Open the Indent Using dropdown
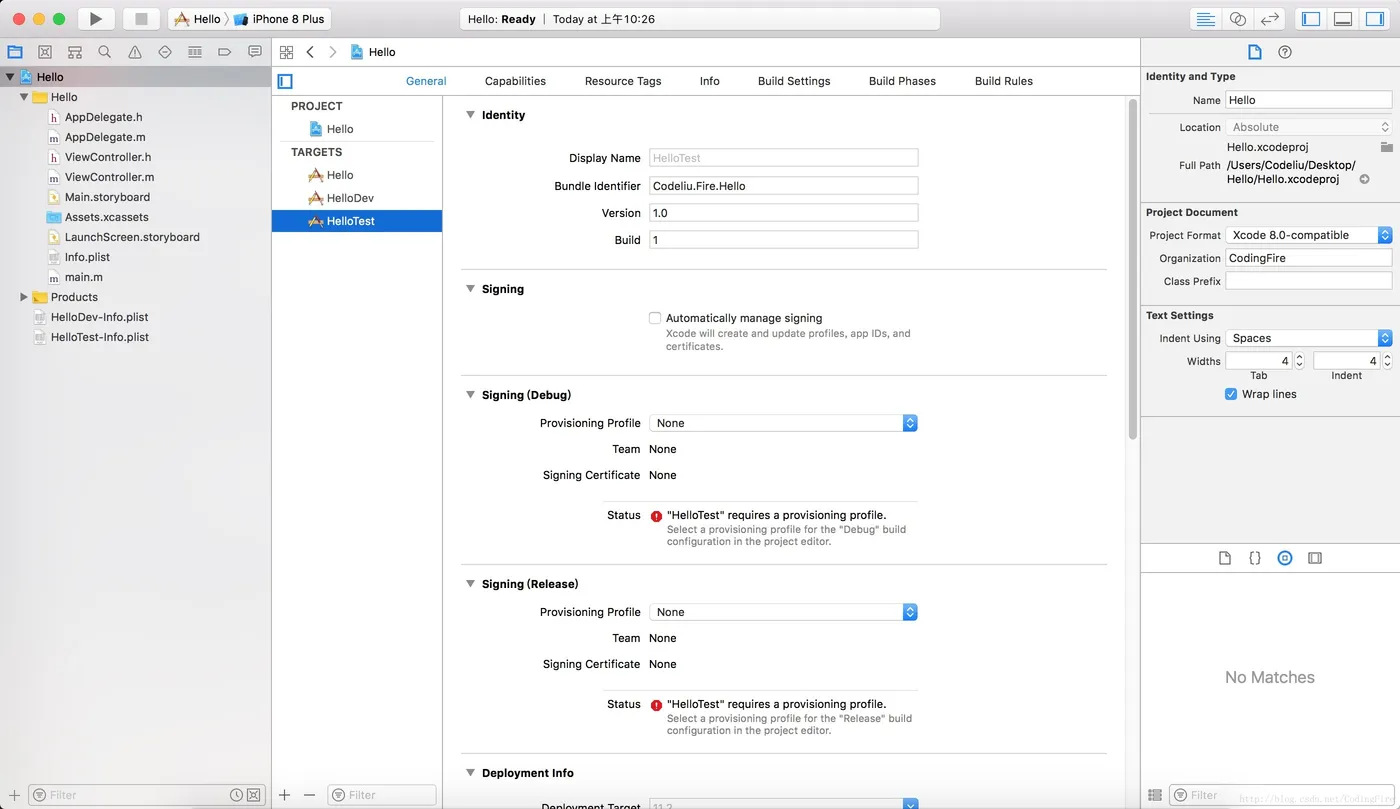The image size is (1400, 809). pyautogui.click(x=1309, y=338)
